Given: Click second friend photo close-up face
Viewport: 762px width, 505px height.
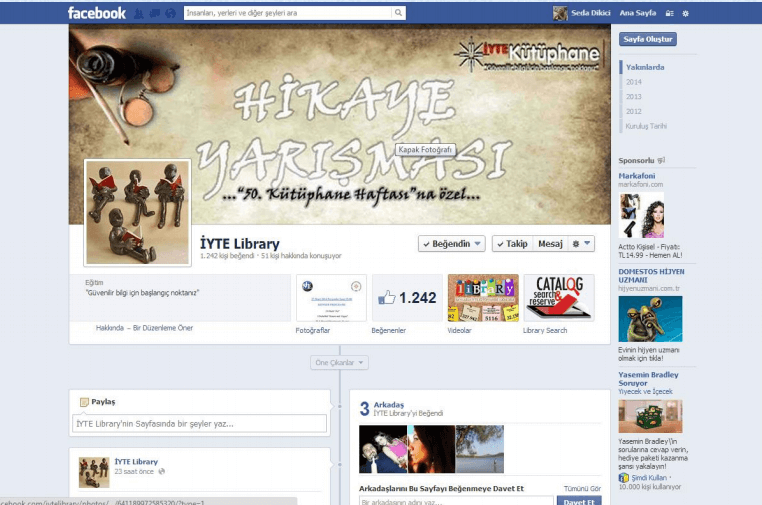Looking at the screenshot, I should pyautogui.click(x=431, y=449).
